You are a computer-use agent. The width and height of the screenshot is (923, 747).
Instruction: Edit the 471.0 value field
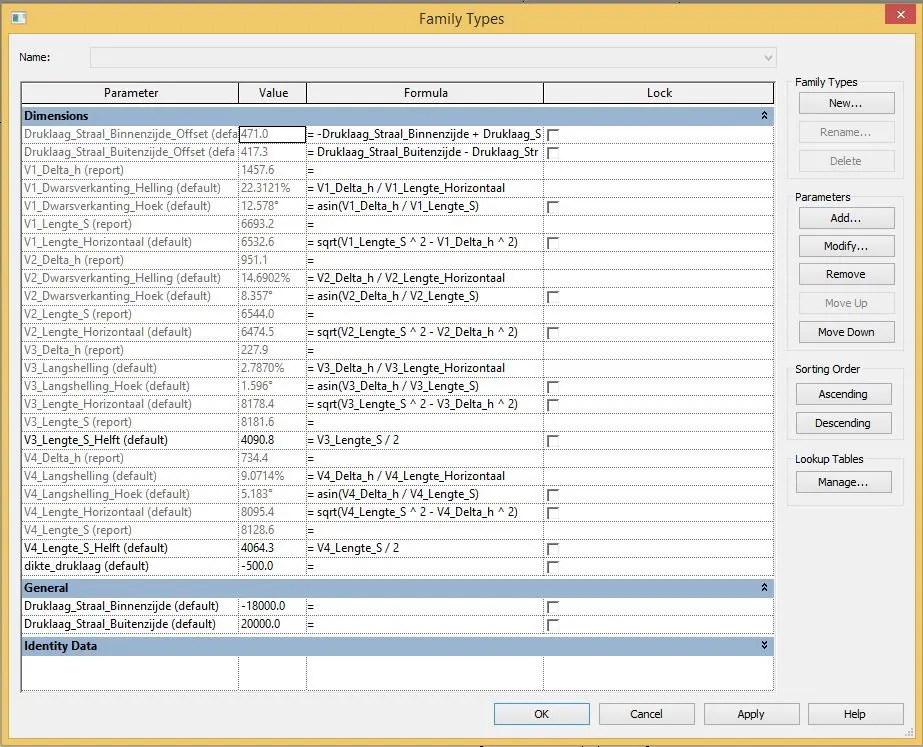click(x=273, y=134)
